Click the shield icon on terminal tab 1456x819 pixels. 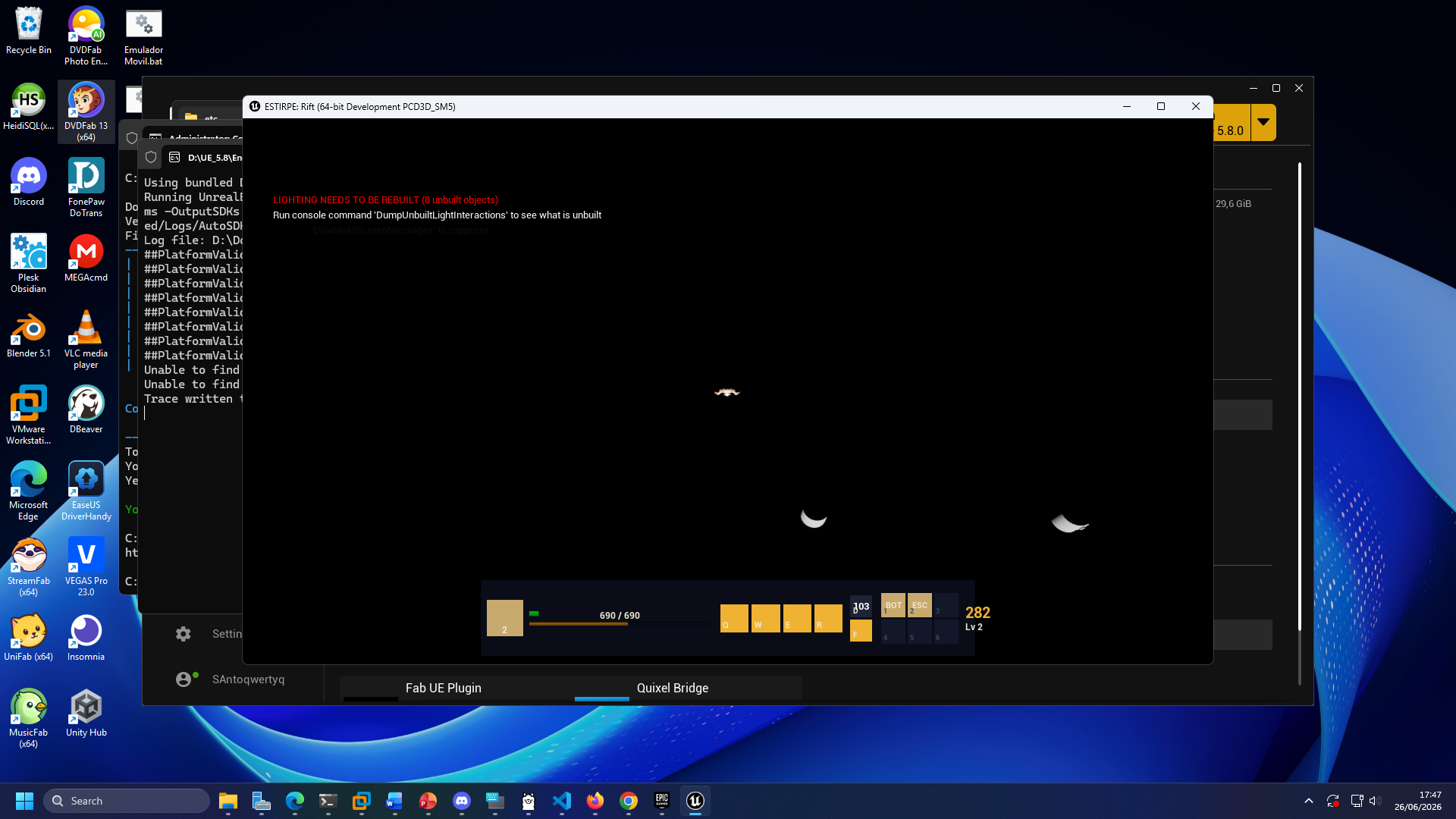(151, 157)
